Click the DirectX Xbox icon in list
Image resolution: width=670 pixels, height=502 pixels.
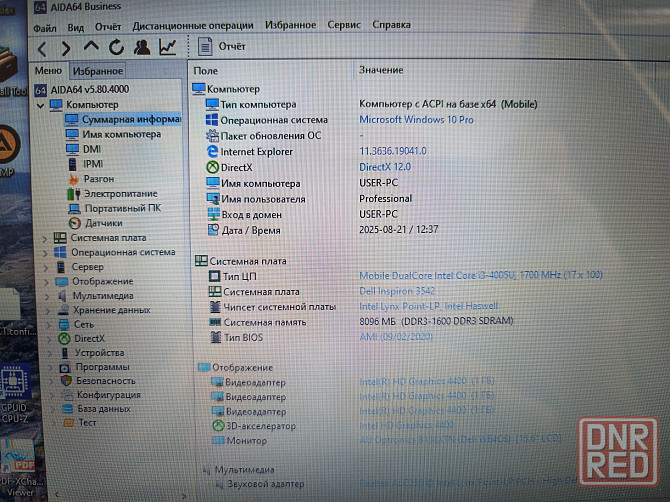point(212,167)
